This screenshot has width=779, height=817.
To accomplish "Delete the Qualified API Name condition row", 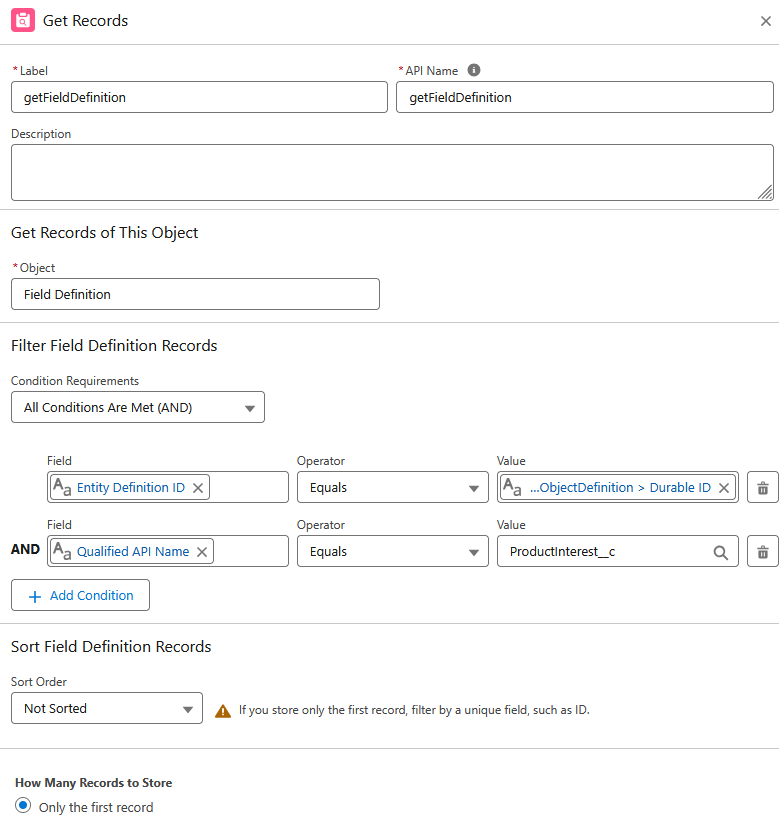I will pyautogui.click(x=763, y=551).
